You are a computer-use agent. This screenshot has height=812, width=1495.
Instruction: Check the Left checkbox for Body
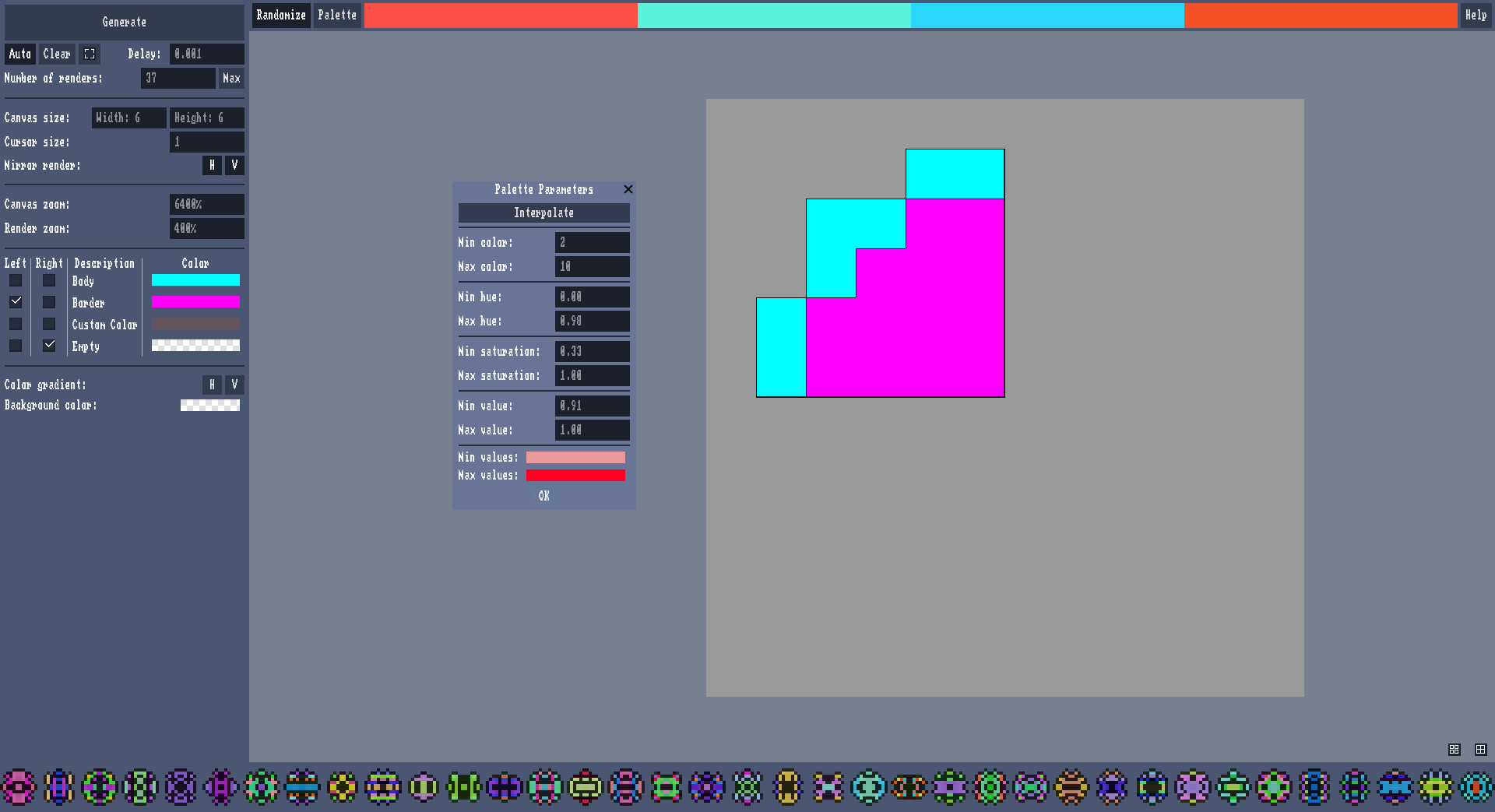coord(16,280)
